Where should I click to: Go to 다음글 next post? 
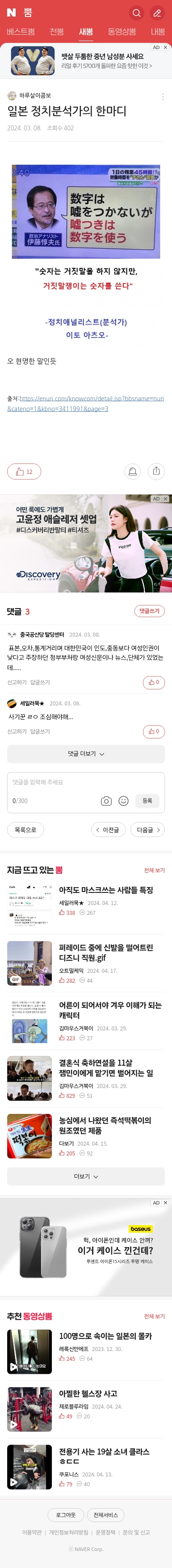147,830
